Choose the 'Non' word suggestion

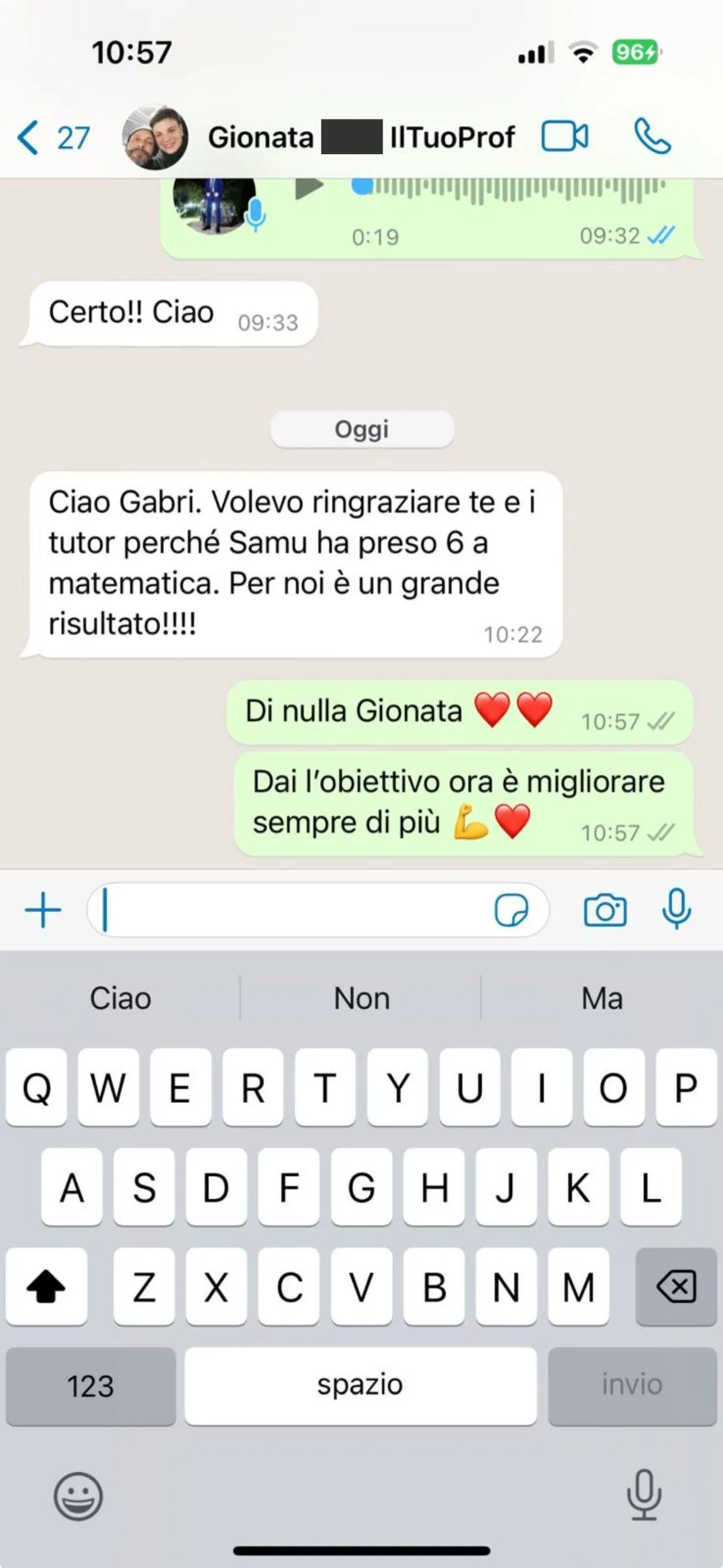coord(361,998)
